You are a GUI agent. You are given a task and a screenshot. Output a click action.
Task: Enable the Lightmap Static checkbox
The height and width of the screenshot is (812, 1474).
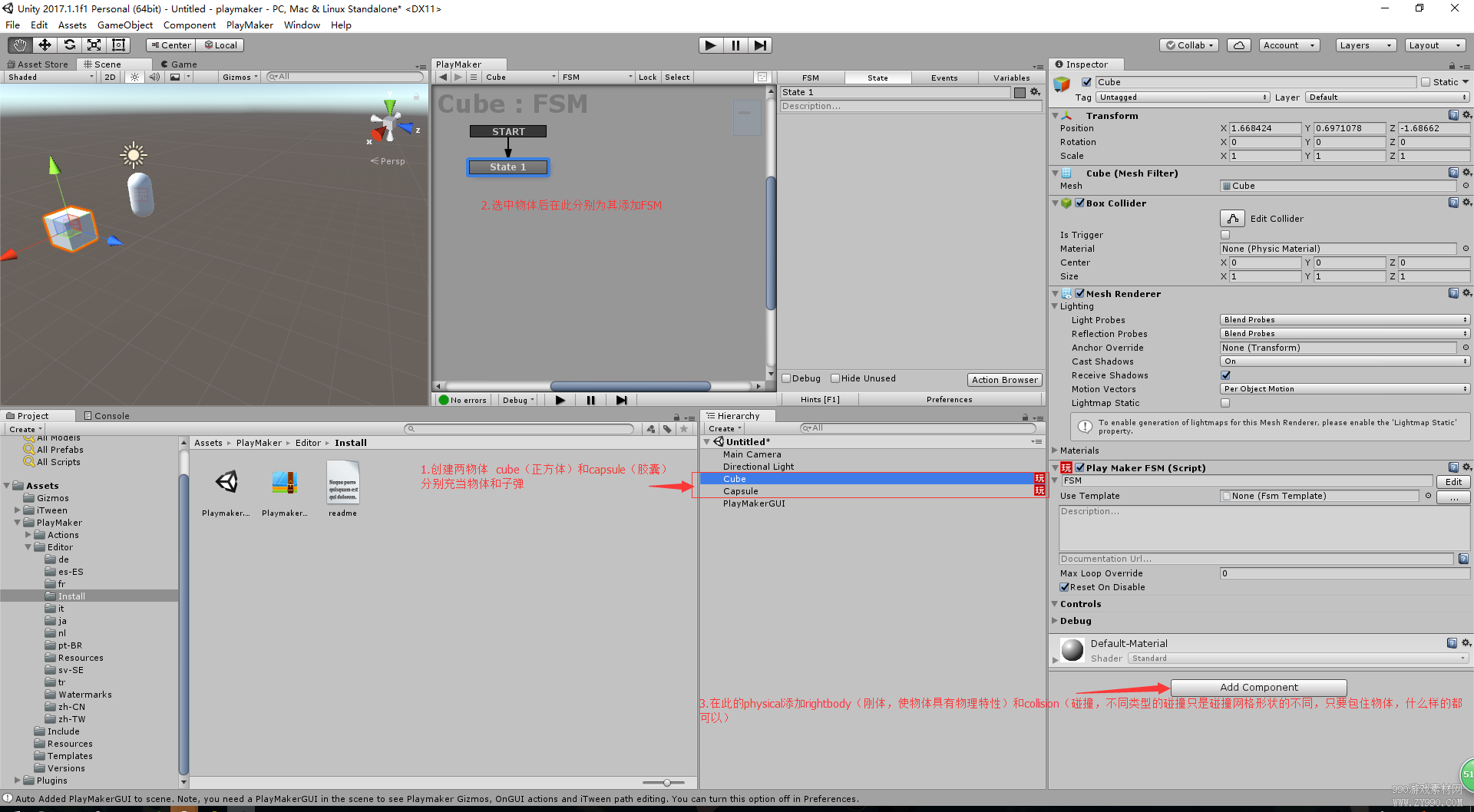click(x=1225, y=403)
